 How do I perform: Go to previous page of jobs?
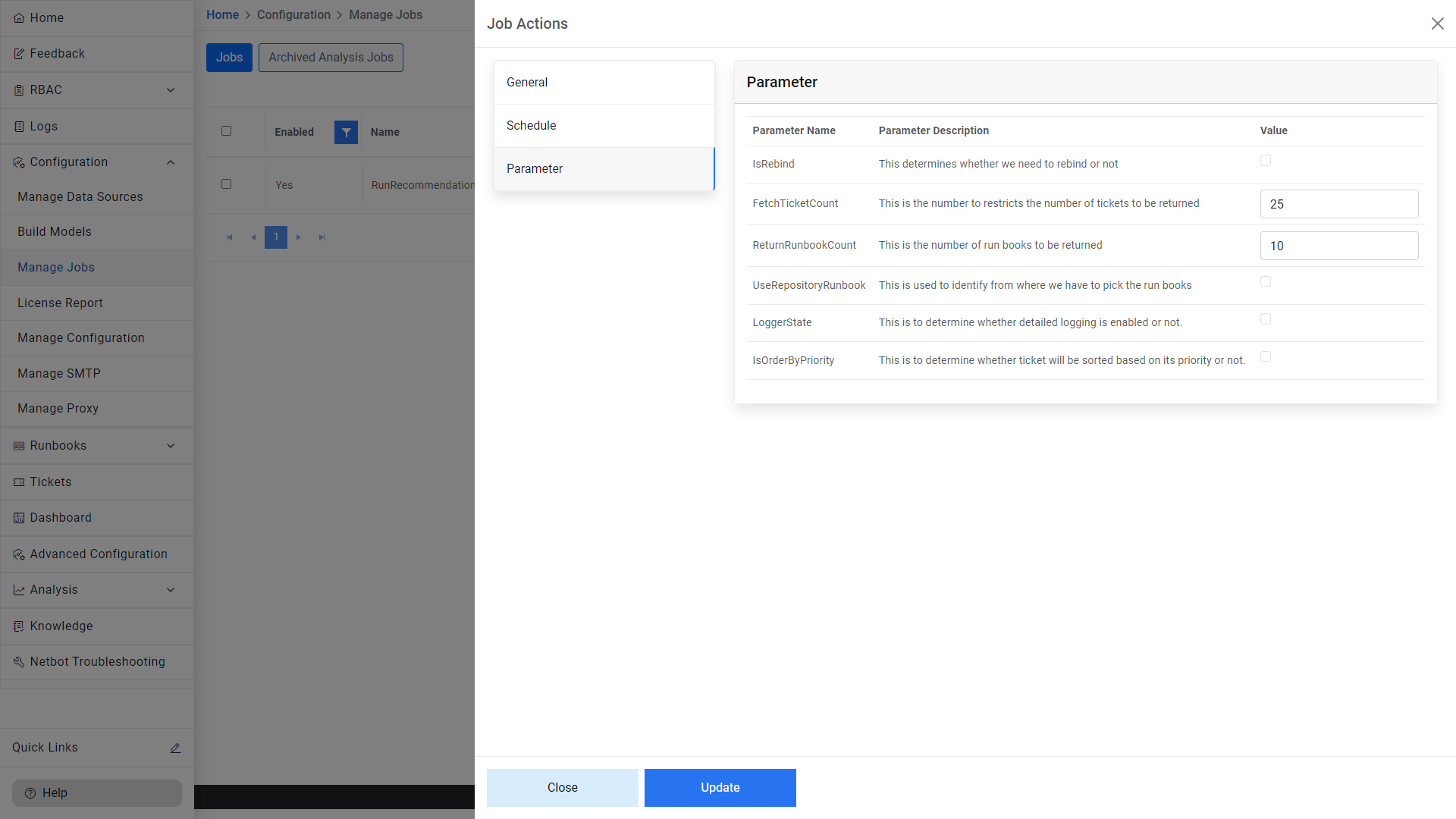(253, 237)
